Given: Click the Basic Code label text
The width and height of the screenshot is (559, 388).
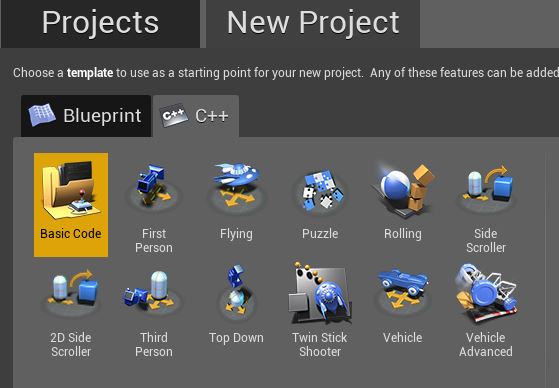Looking at the screenshot, I should (x=71, y=234).
